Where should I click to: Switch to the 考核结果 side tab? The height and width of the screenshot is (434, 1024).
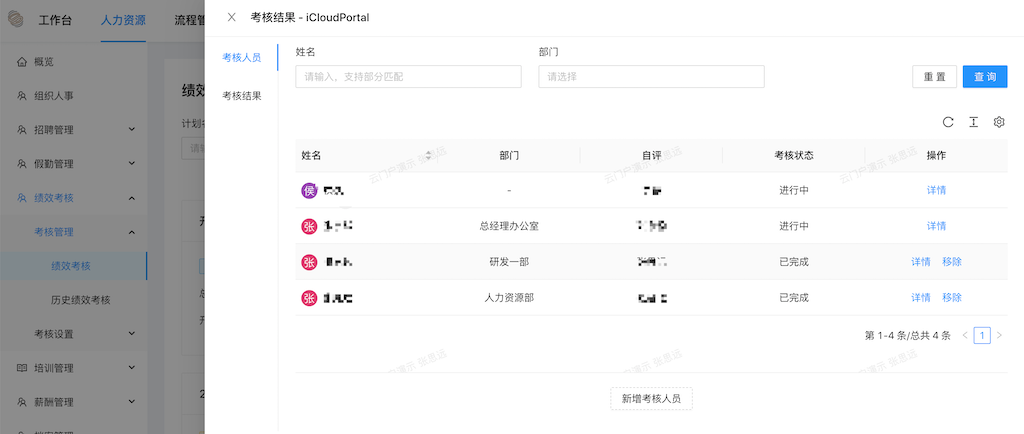pos(242,96)
